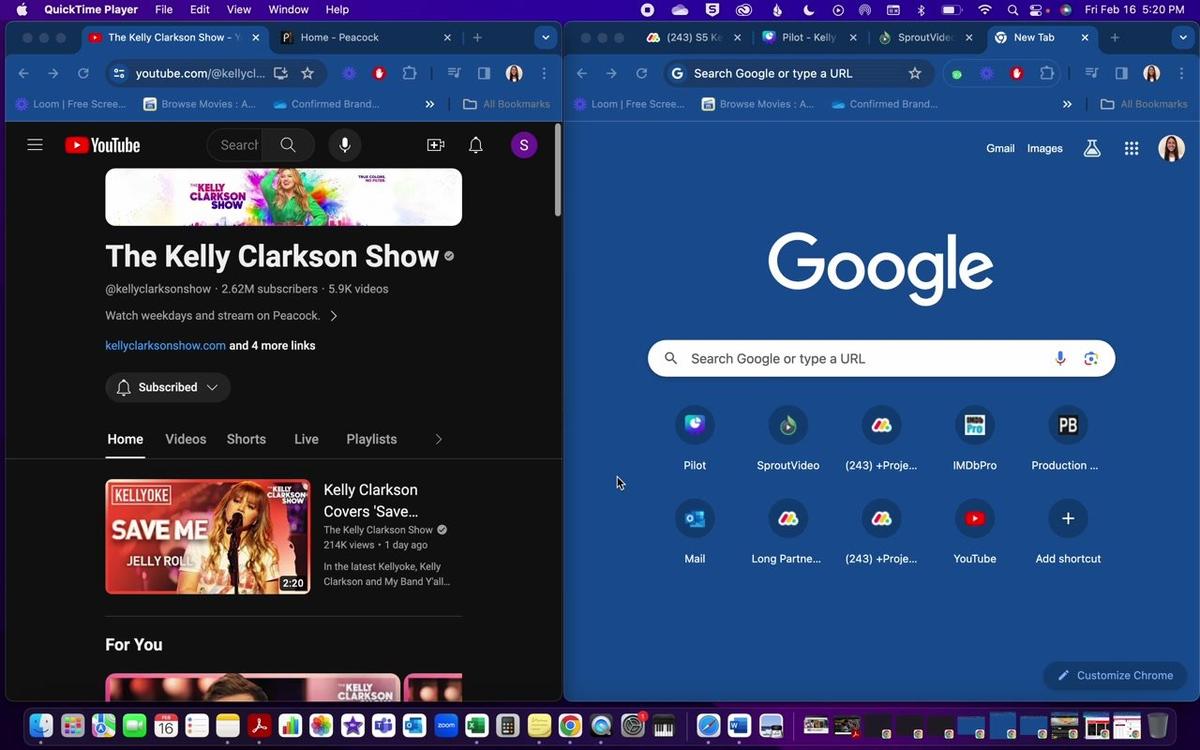Click the Gmail link

tap(1000, 148)
